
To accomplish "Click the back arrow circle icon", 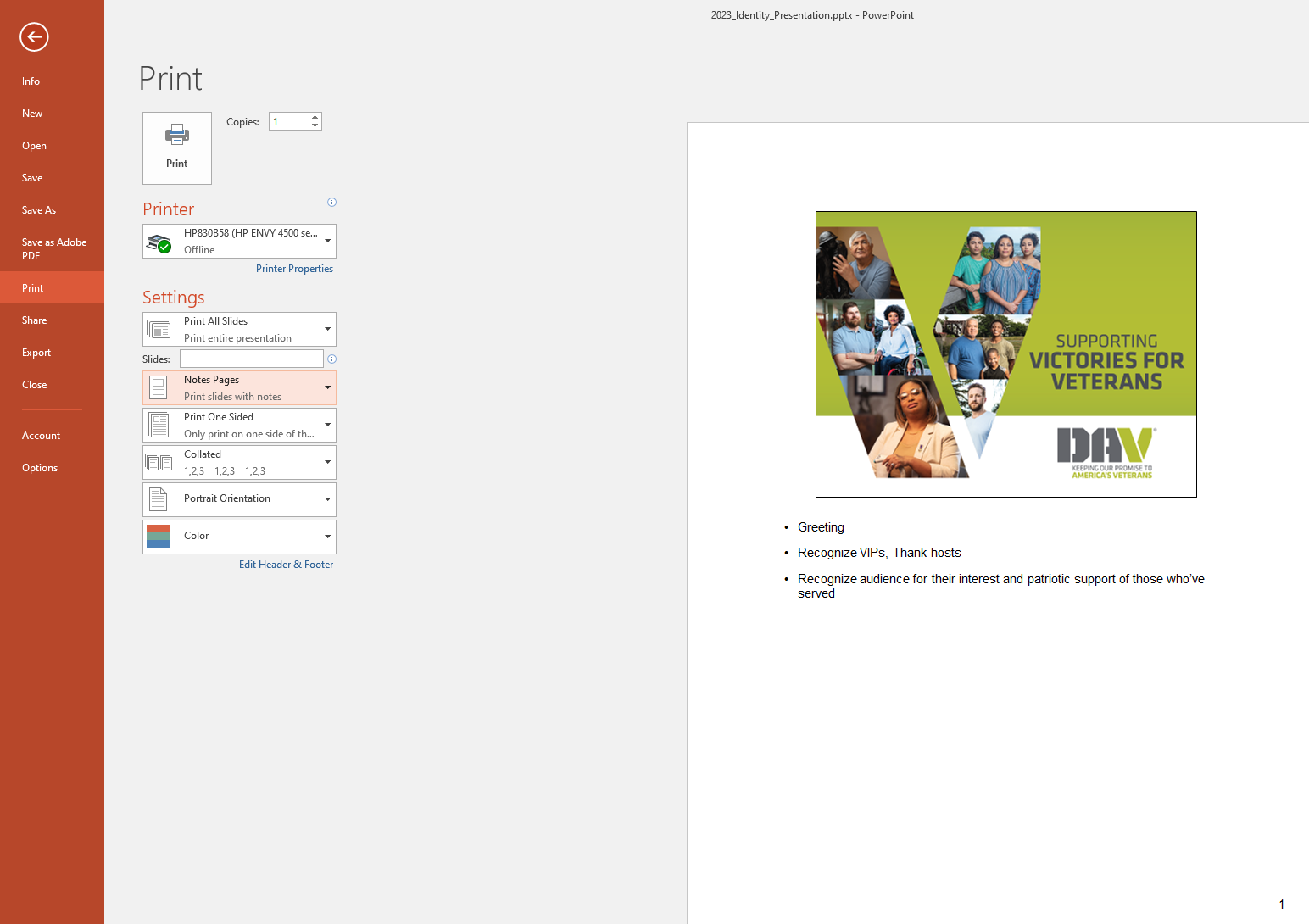I will (34, 36).
